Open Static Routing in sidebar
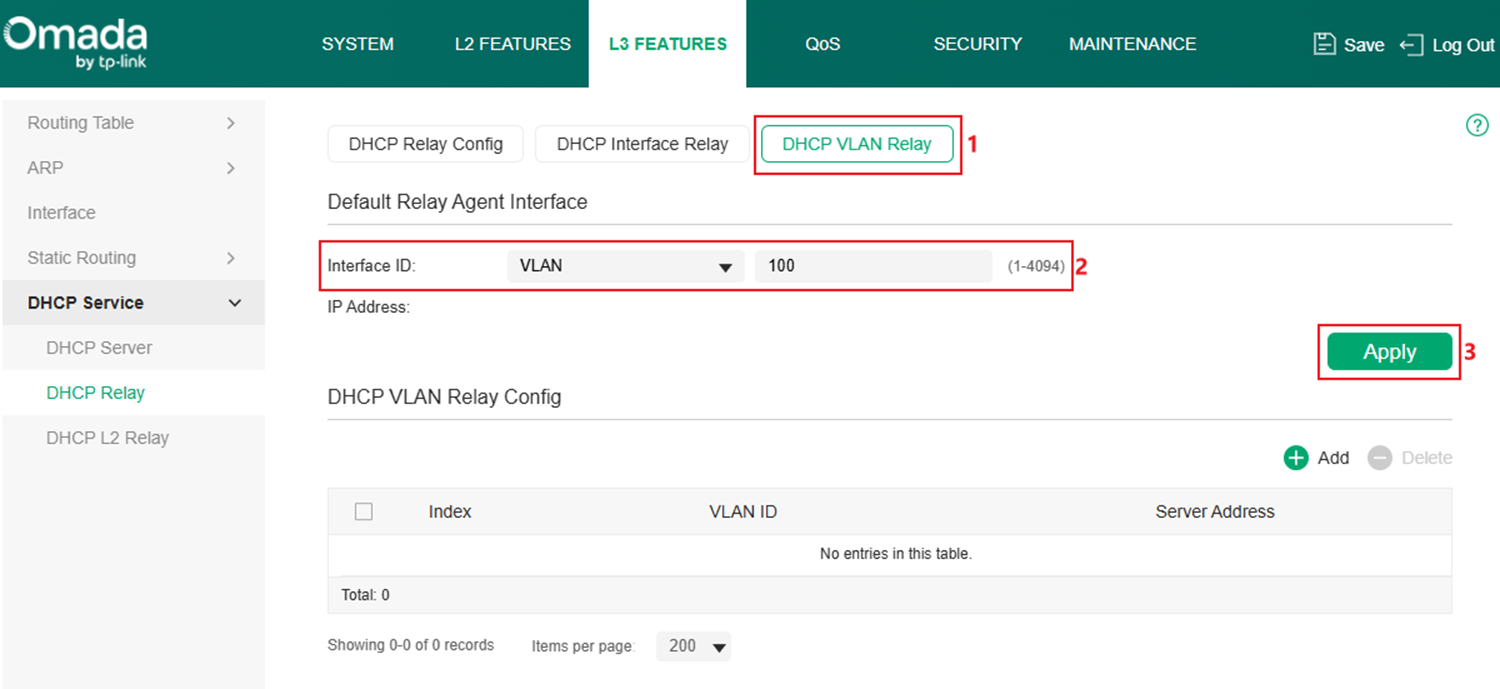 pyautogui.click(x=82, y=258)
